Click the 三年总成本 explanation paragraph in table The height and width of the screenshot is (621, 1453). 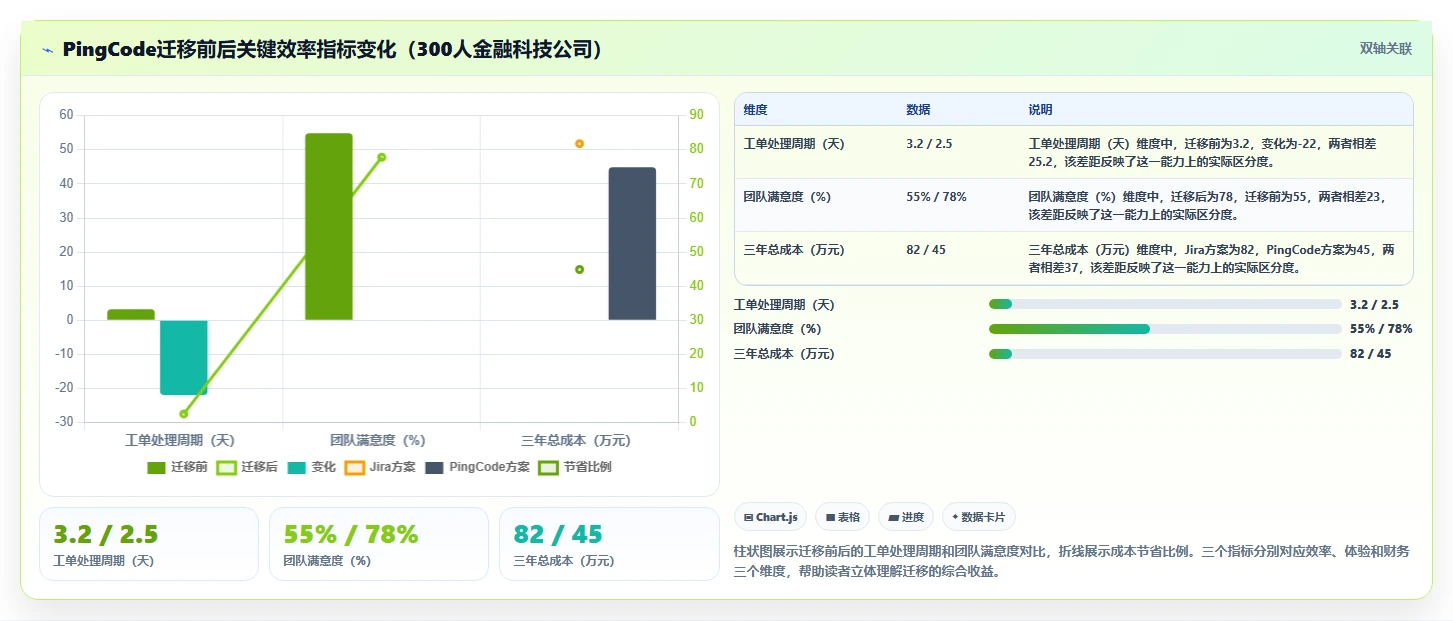(1212, 259)
